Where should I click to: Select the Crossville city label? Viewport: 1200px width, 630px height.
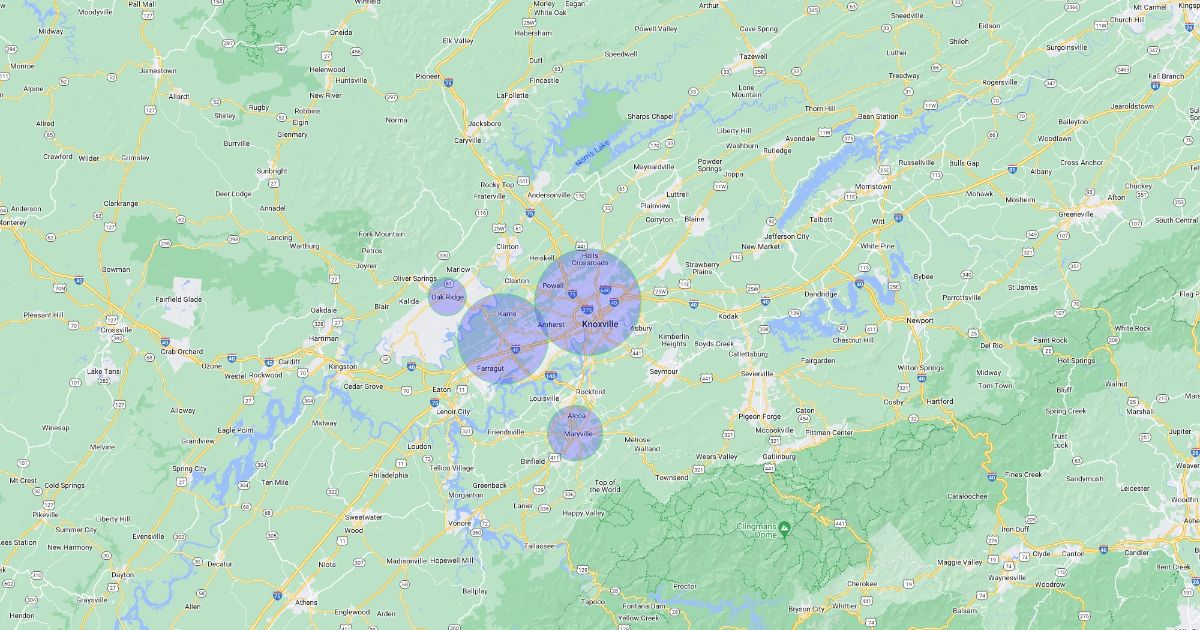coord(116,329)
